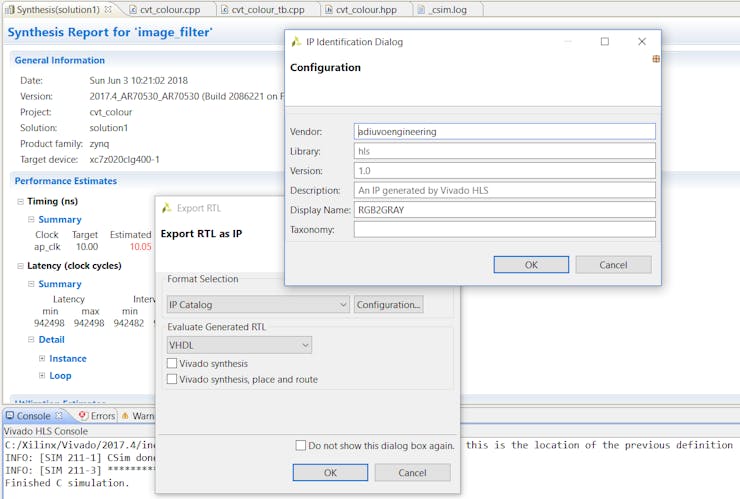Close the IP Identification Dialog
This screenshot has height=499, width=740.
[642, 42]
